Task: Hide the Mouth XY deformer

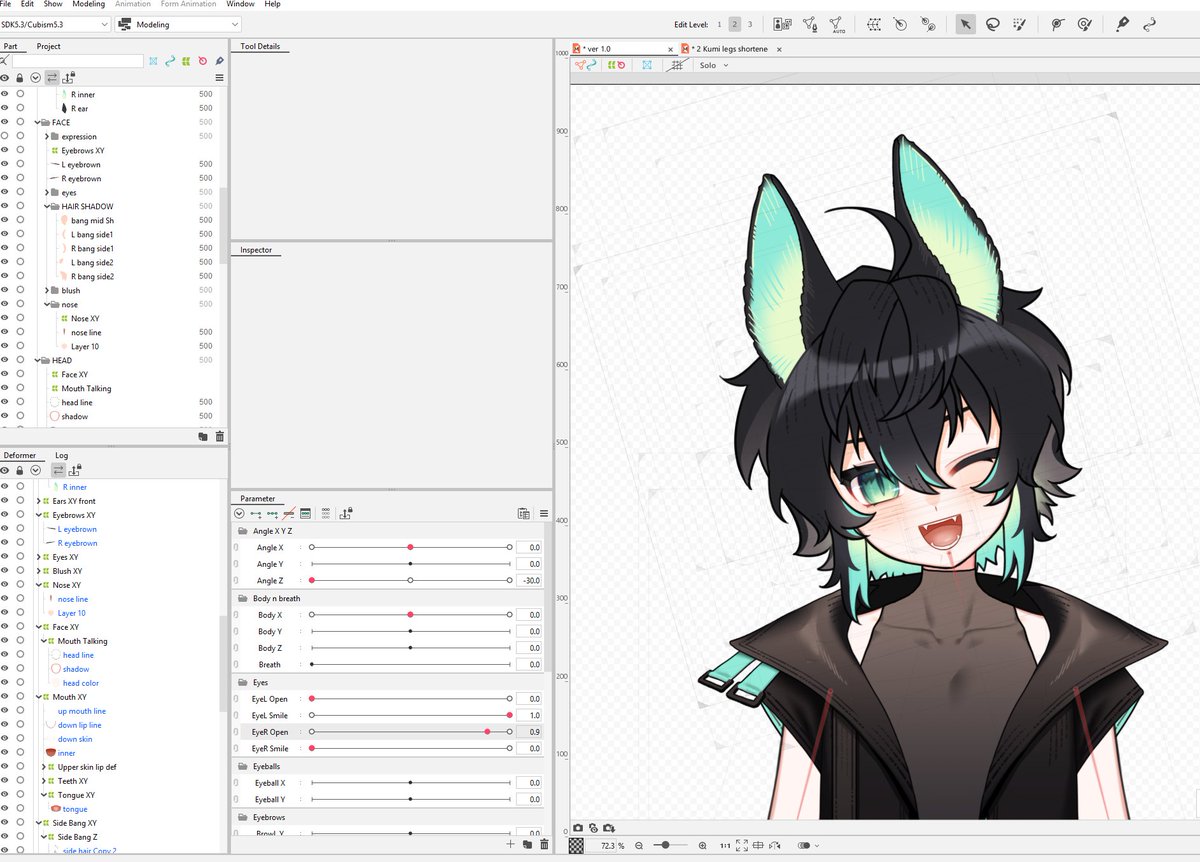Action: click(x=4, y=697)
